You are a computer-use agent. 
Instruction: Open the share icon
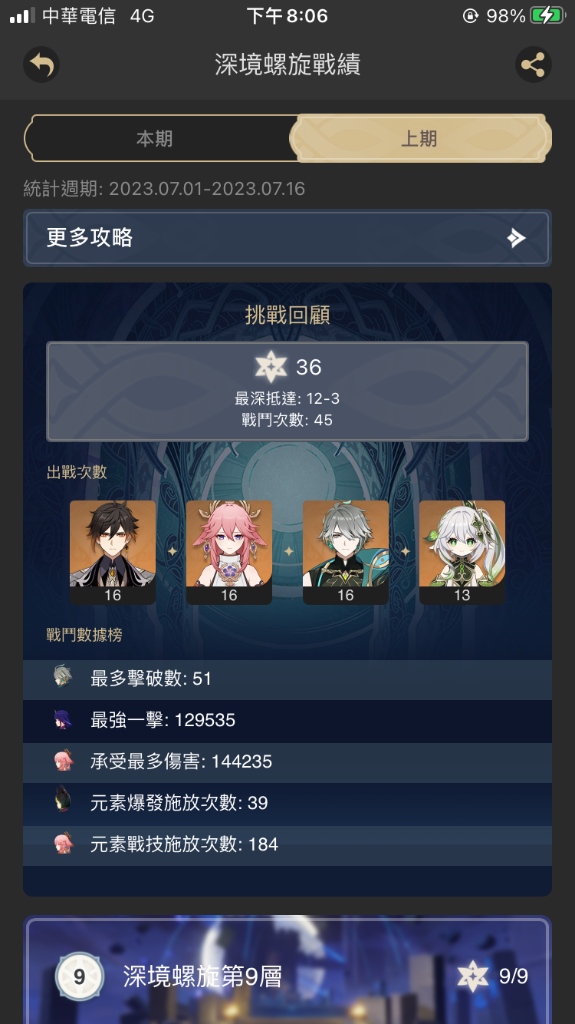533,65
